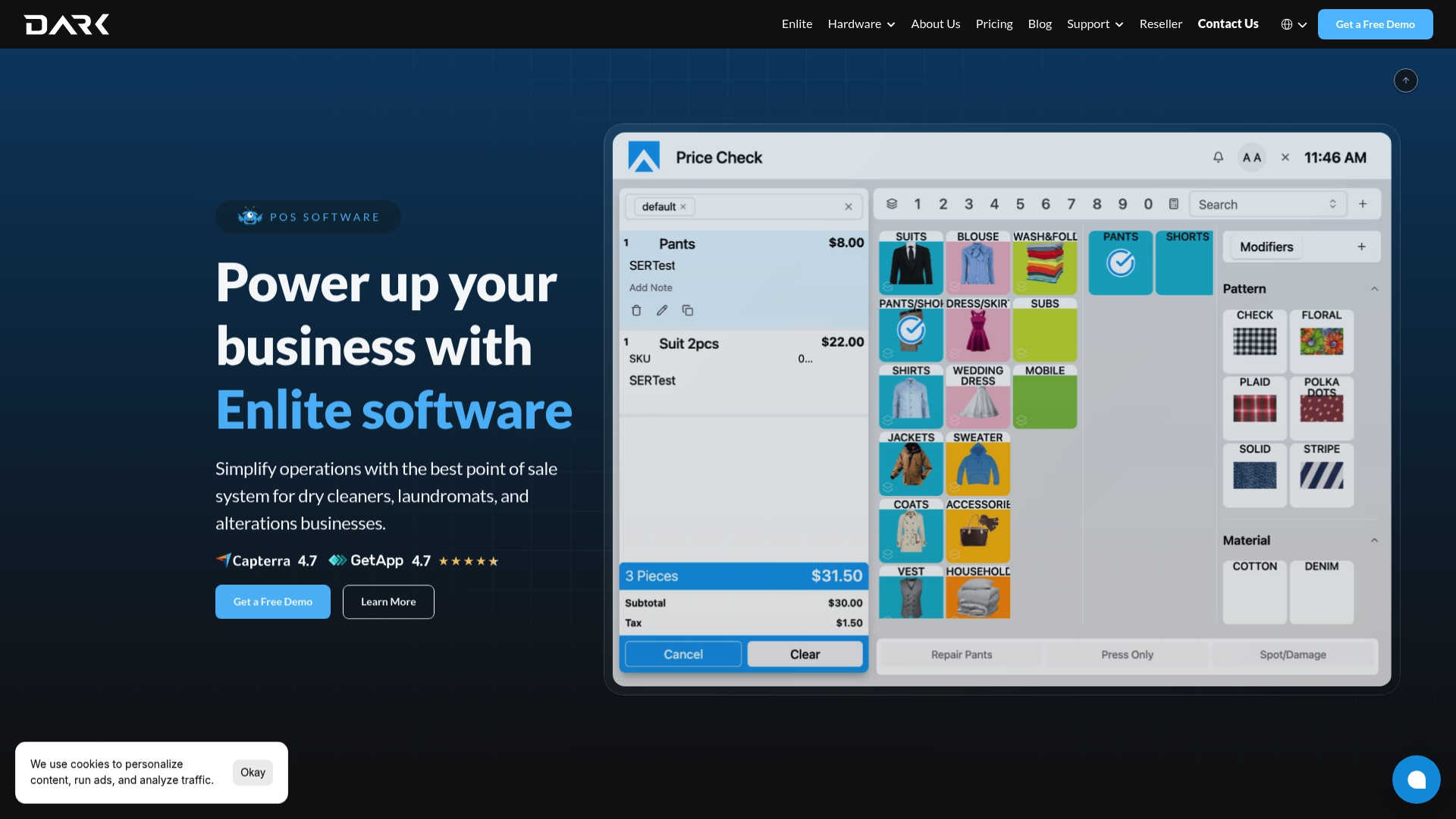Open the chat bubble widget

point(1416,779)
